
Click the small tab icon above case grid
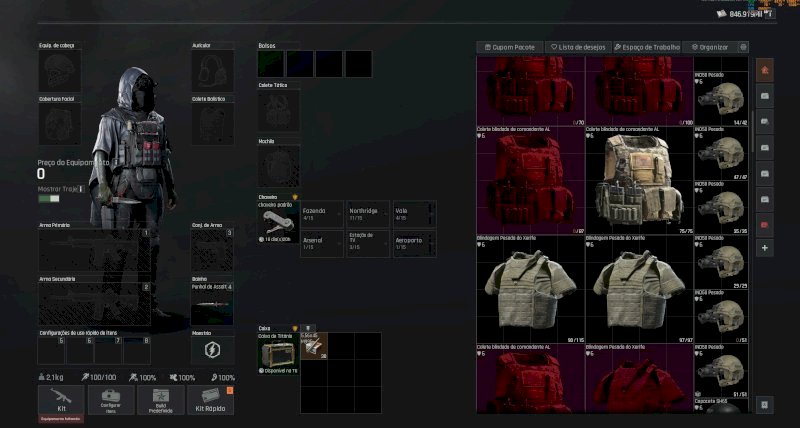[308, 329]
